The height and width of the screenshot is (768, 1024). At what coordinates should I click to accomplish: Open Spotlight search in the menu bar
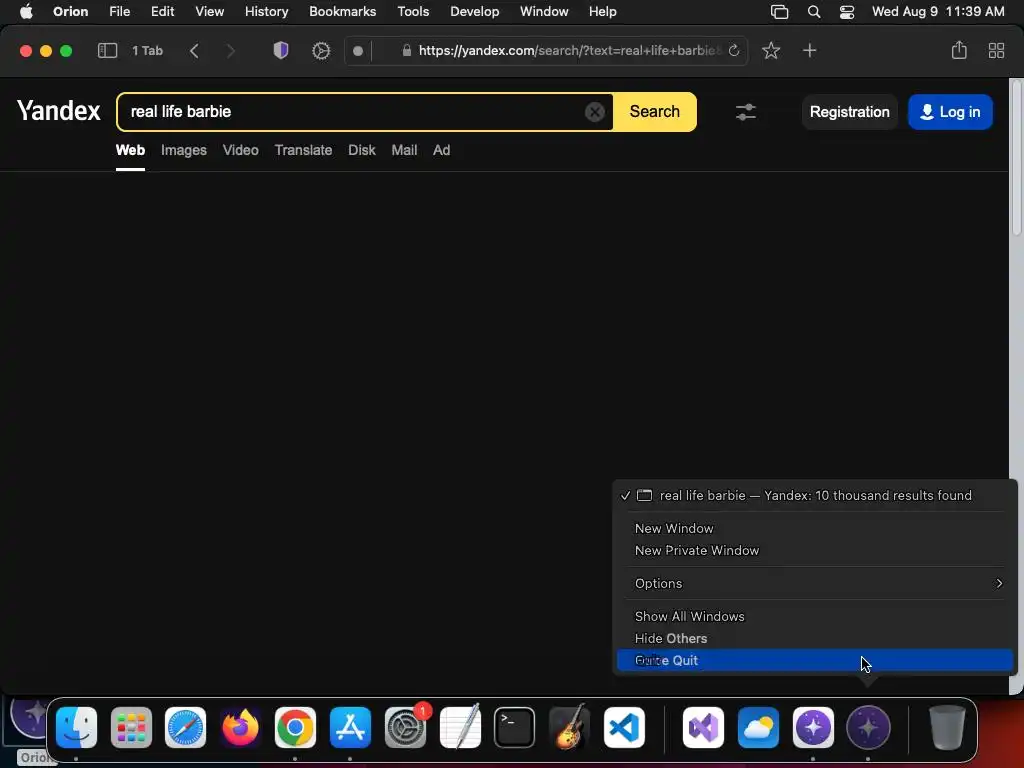pyautogui.click(x=814, y=12)
